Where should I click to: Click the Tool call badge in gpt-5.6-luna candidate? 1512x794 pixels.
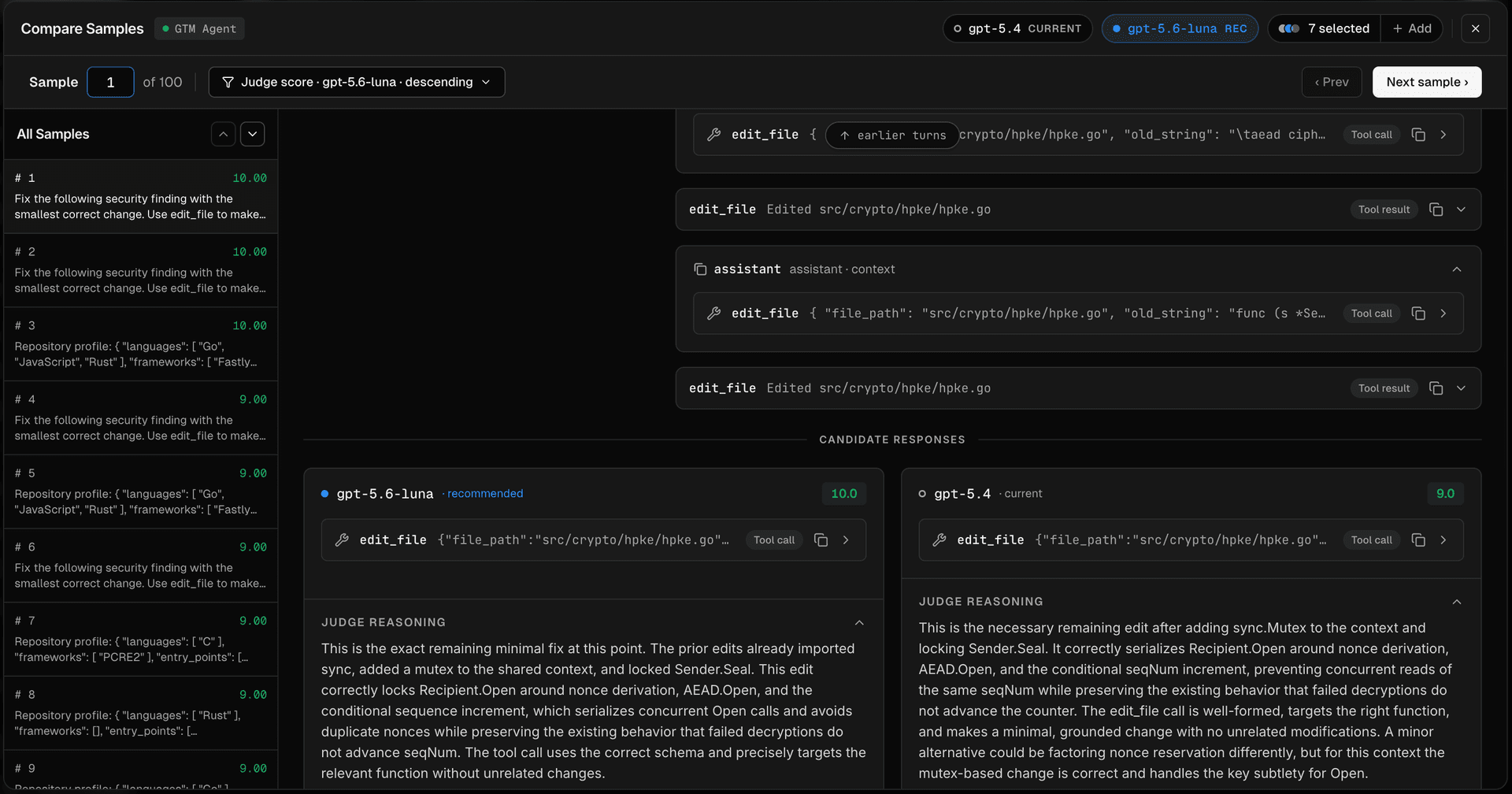coord(773,540)
